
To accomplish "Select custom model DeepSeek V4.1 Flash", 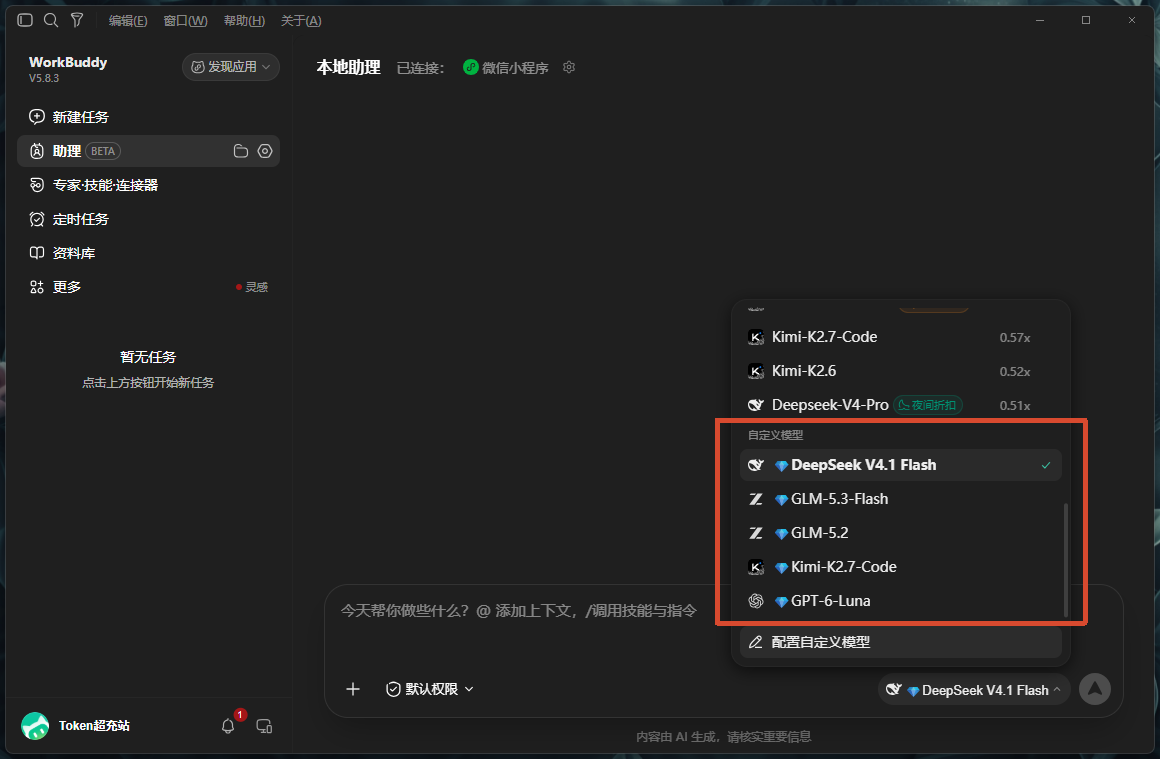I will pyautogui.click(x=900, y=465).
